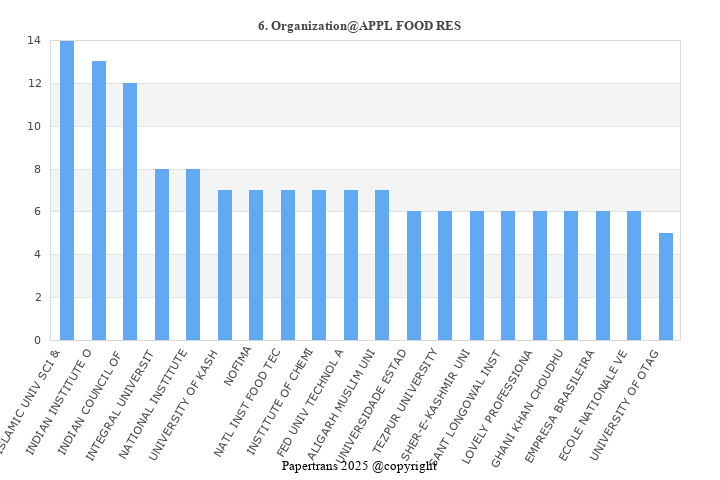Click the chart title Organization@APPL FOOD RES
This screenshot has width=720, height=480.
[x=359, y=25]
